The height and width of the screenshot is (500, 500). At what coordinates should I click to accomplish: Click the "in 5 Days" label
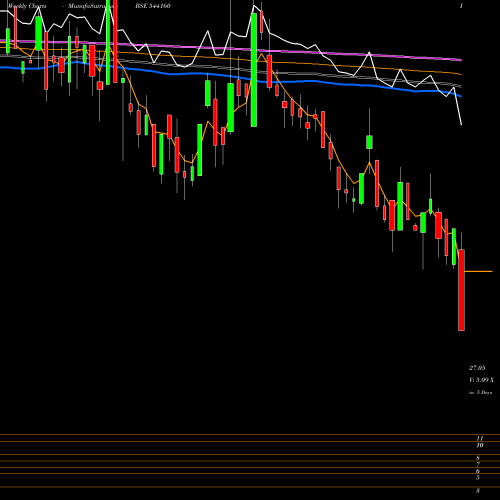point(480,392)
